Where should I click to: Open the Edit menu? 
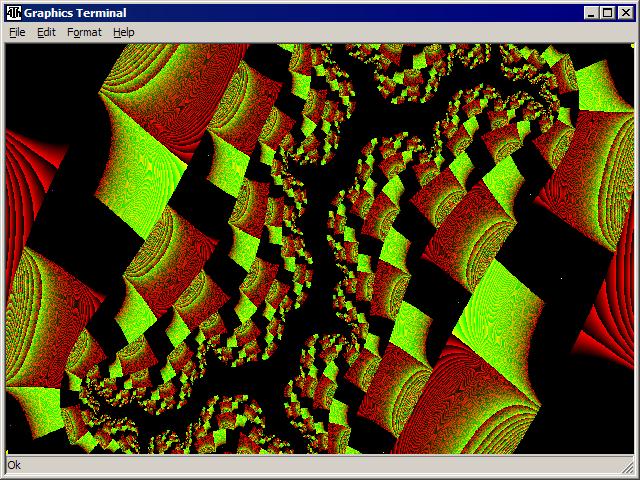coord(46,32)
